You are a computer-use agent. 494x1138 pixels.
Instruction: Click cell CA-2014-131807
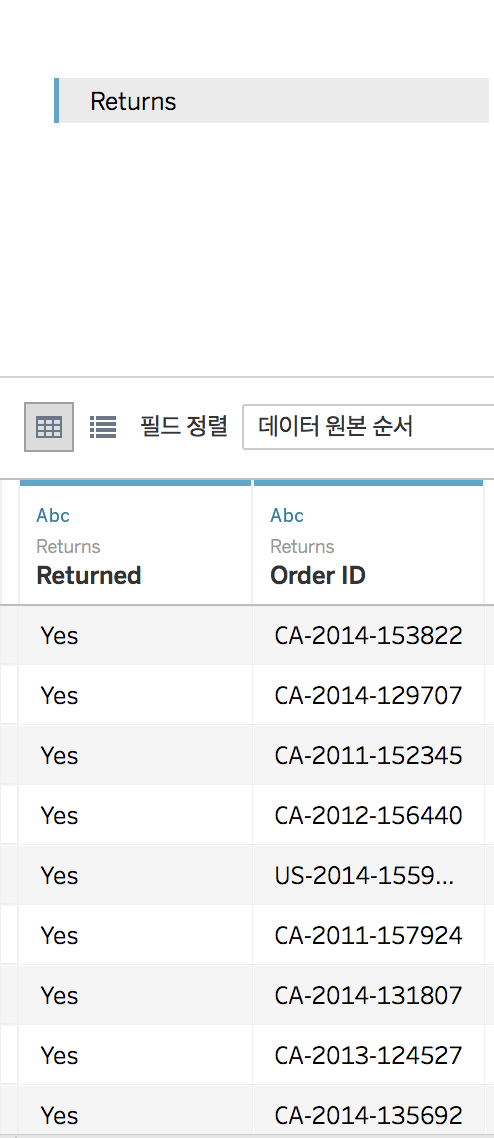point(368,995)
